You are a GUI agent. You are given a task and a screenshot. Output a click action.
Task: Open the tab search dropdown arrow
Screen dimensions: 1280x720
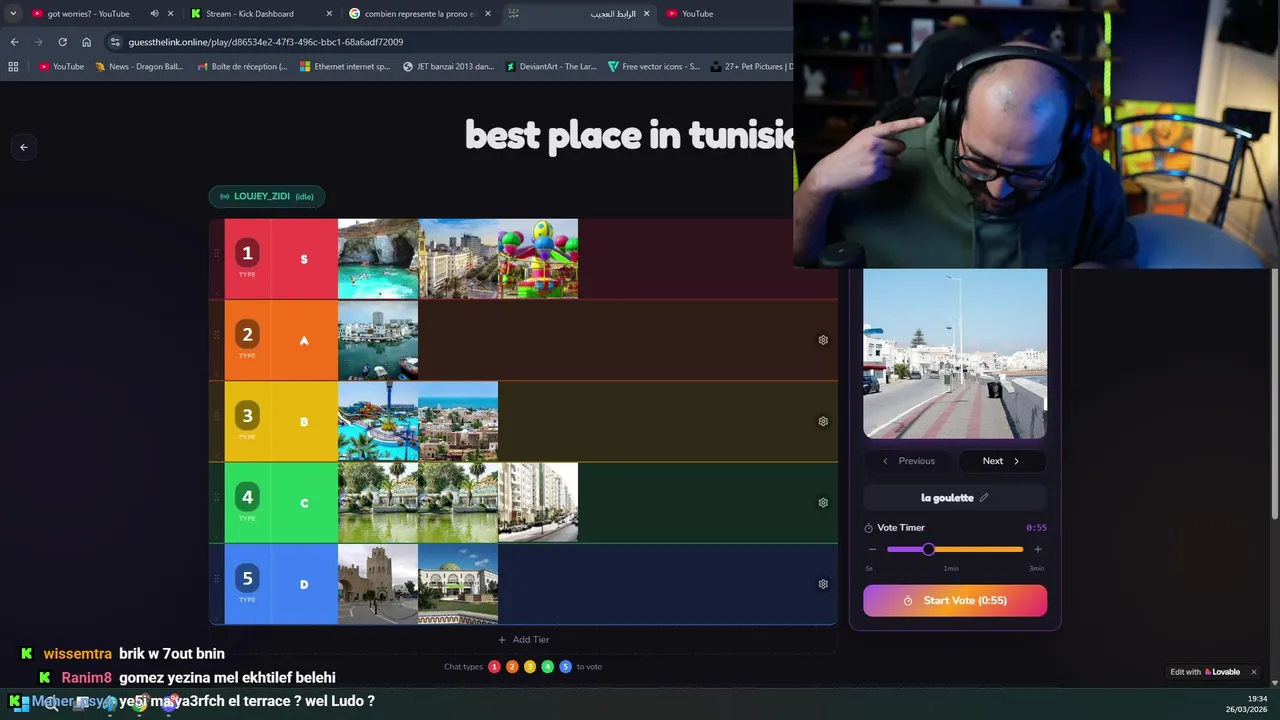click(13, 14)
